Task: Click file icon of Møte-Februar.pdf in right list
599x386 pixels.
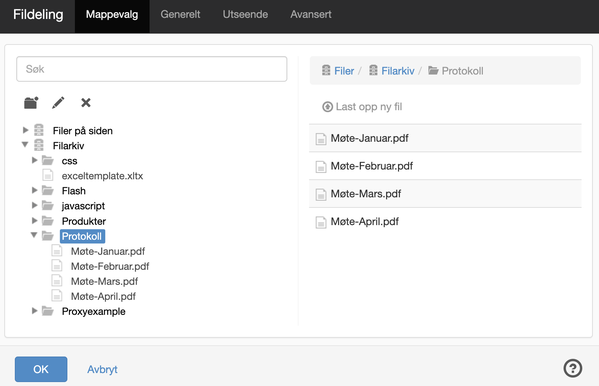Action: coord(321,166)
